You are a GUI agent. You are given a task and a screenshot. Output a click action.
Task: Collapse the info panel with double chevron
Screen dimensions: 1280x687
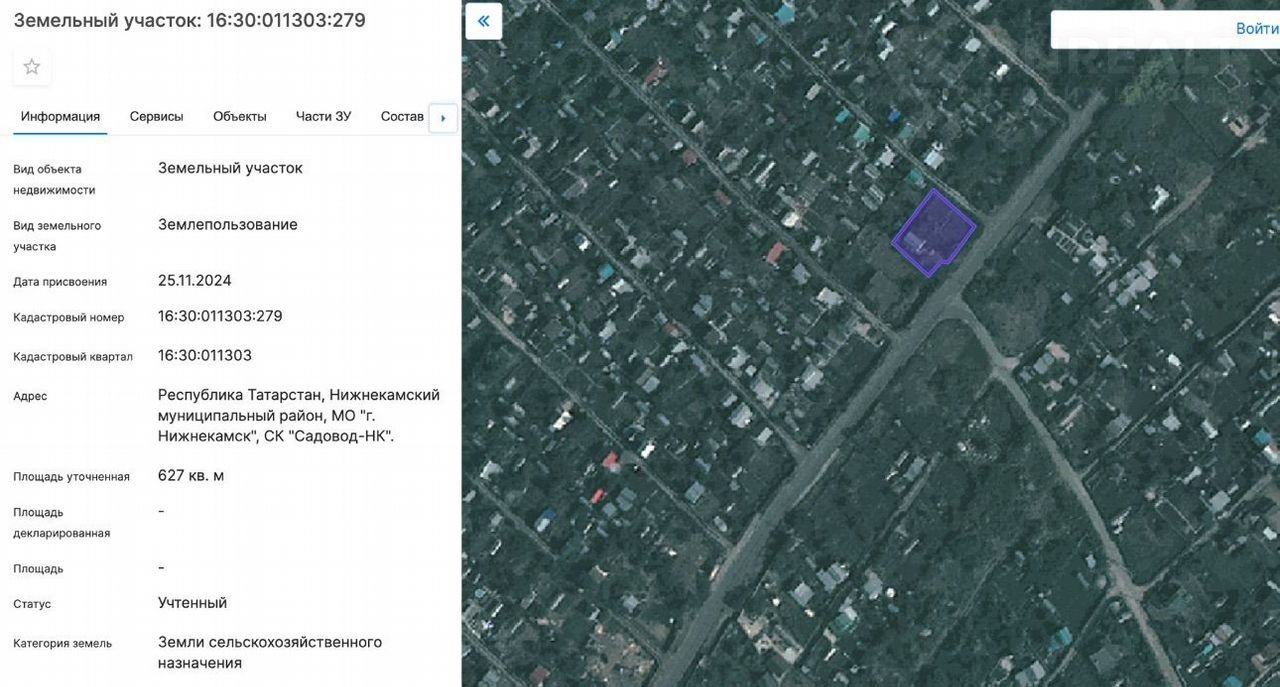click(484, 21)
